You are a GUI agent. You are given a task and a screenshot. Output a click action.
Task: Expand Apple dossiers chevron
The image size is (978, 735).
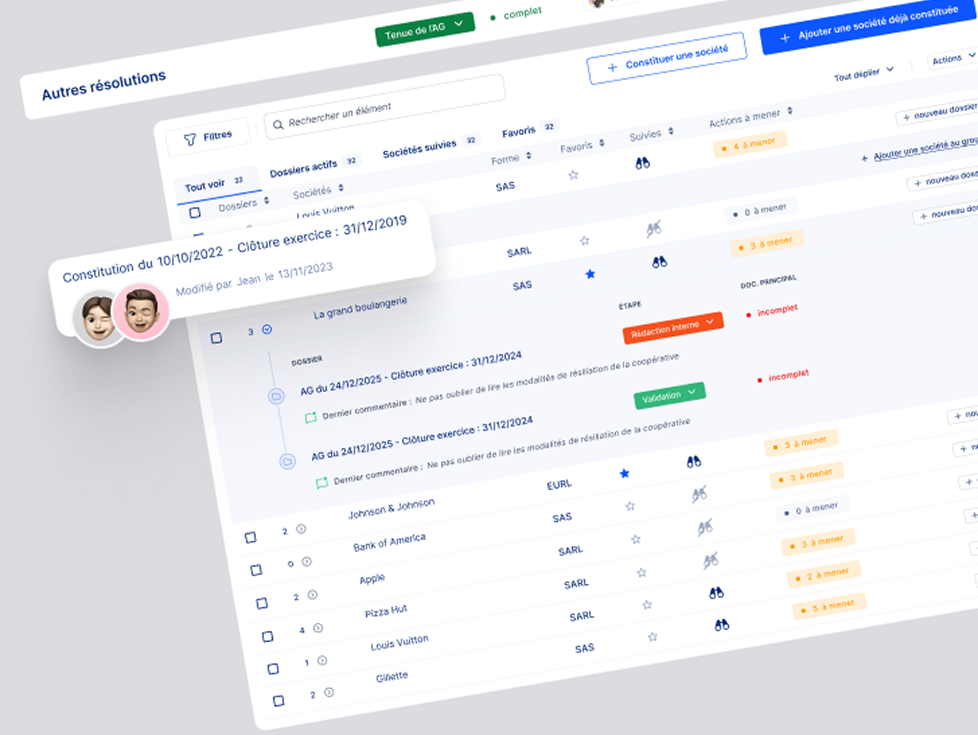pyautogui.click(x=312, y=595)
